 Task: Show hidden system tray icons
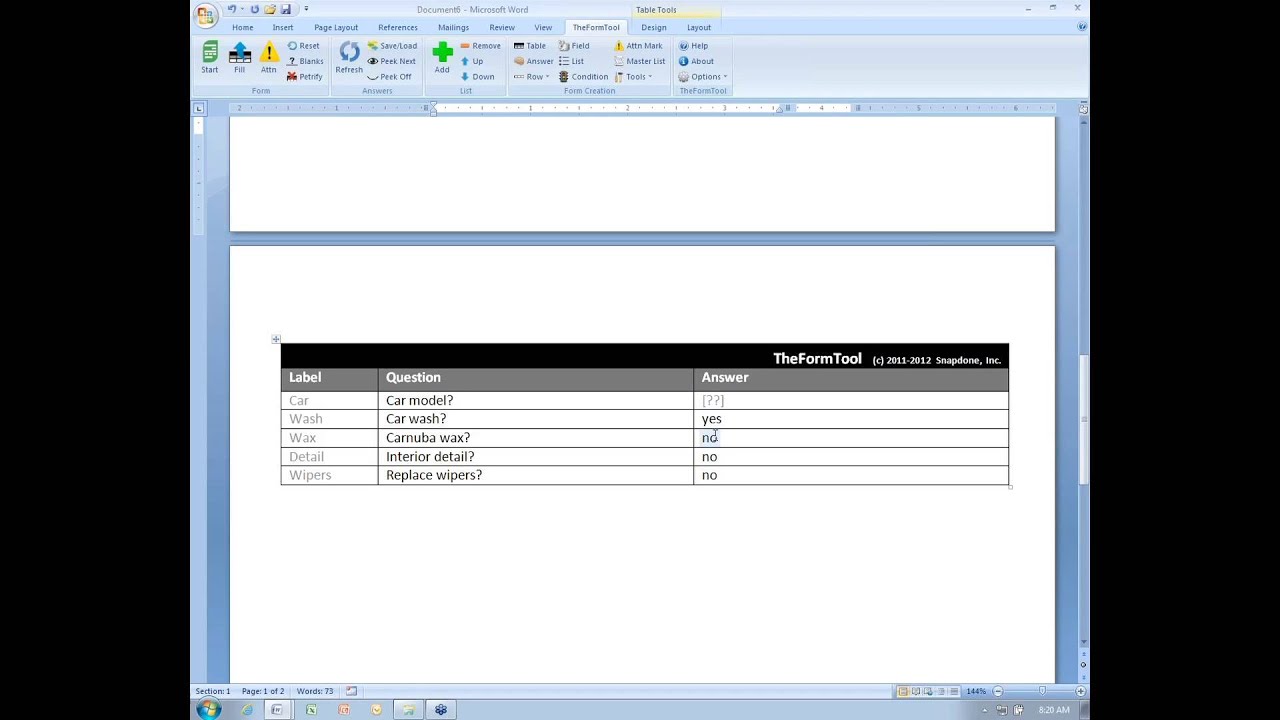click(987, 710)
